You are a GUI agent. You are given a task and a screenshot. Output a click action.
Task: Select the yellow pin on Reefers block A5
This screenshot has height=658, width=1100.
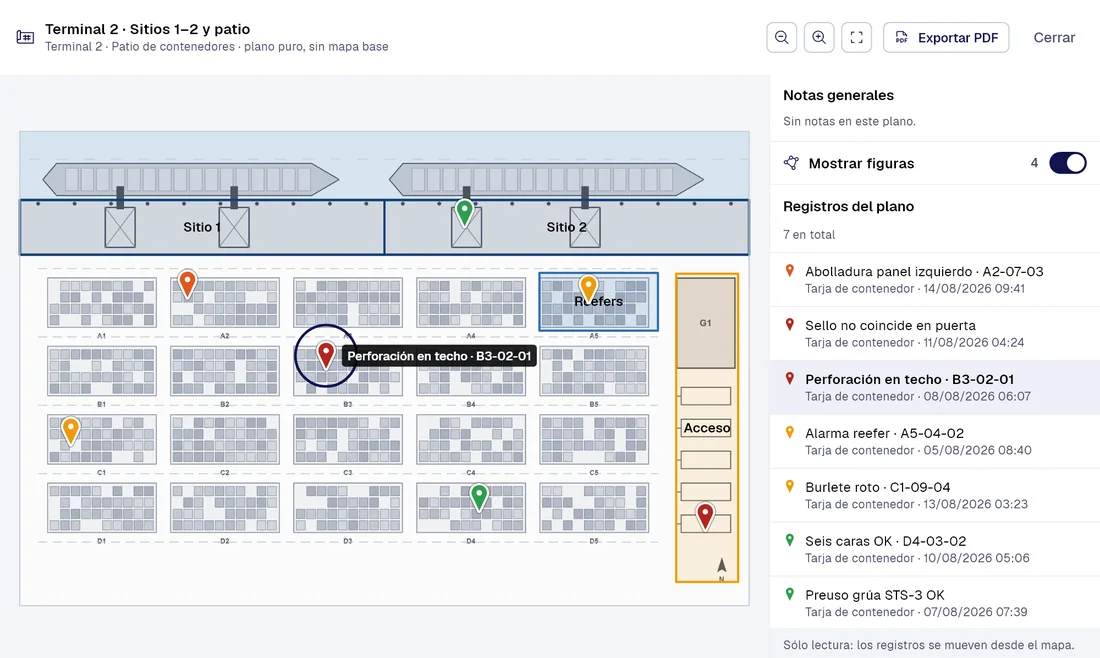(588, 288)
